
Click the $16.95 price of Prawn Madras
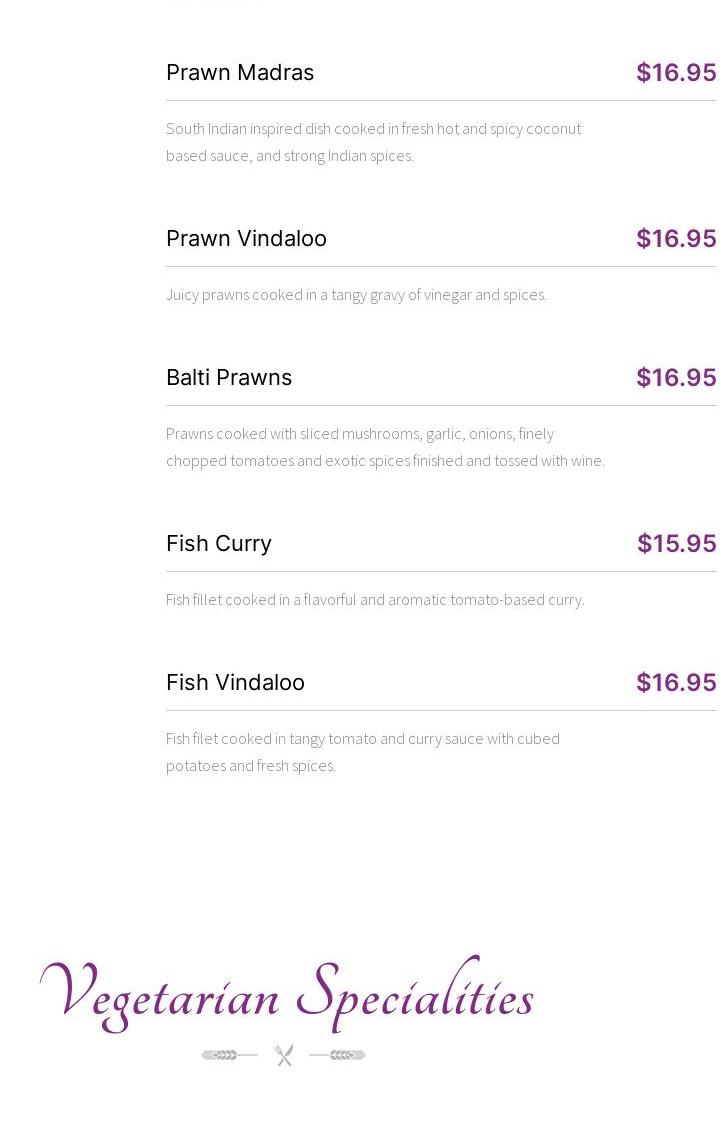pyautogui.click(x=676, y=73)
